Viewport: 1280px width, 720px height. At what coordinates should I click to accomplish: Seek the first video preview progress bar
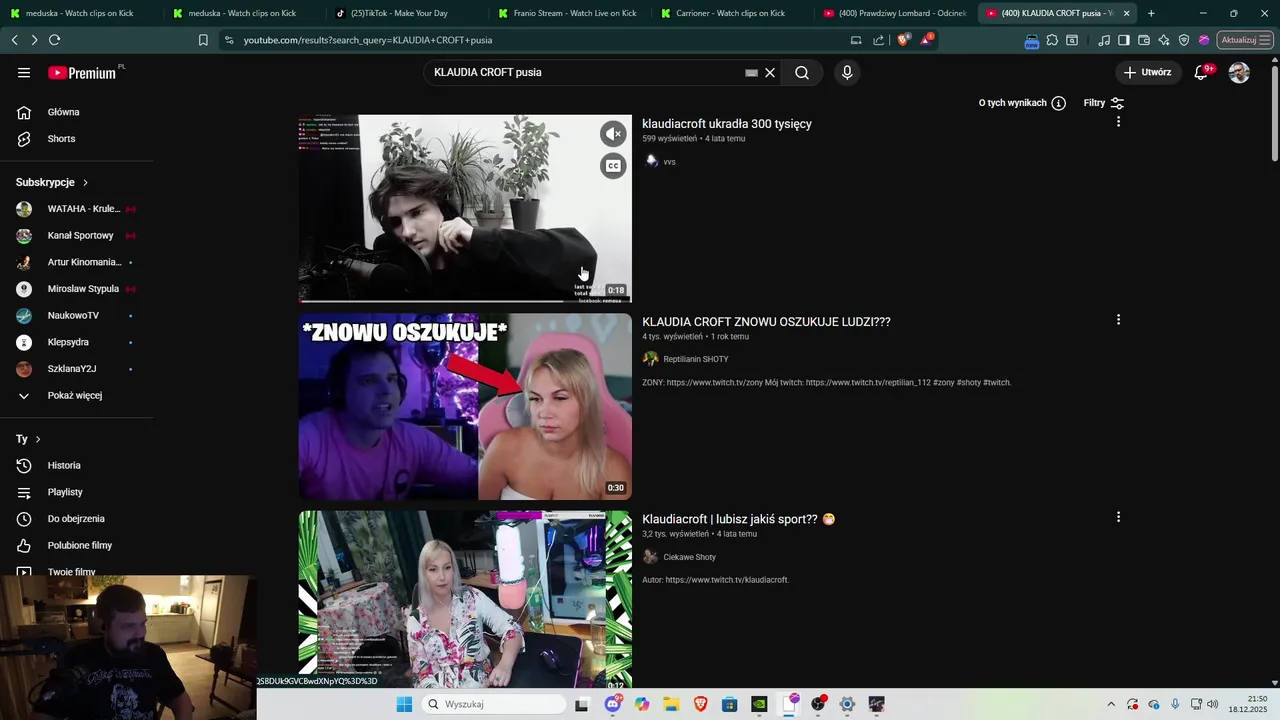tap(465, 300)
